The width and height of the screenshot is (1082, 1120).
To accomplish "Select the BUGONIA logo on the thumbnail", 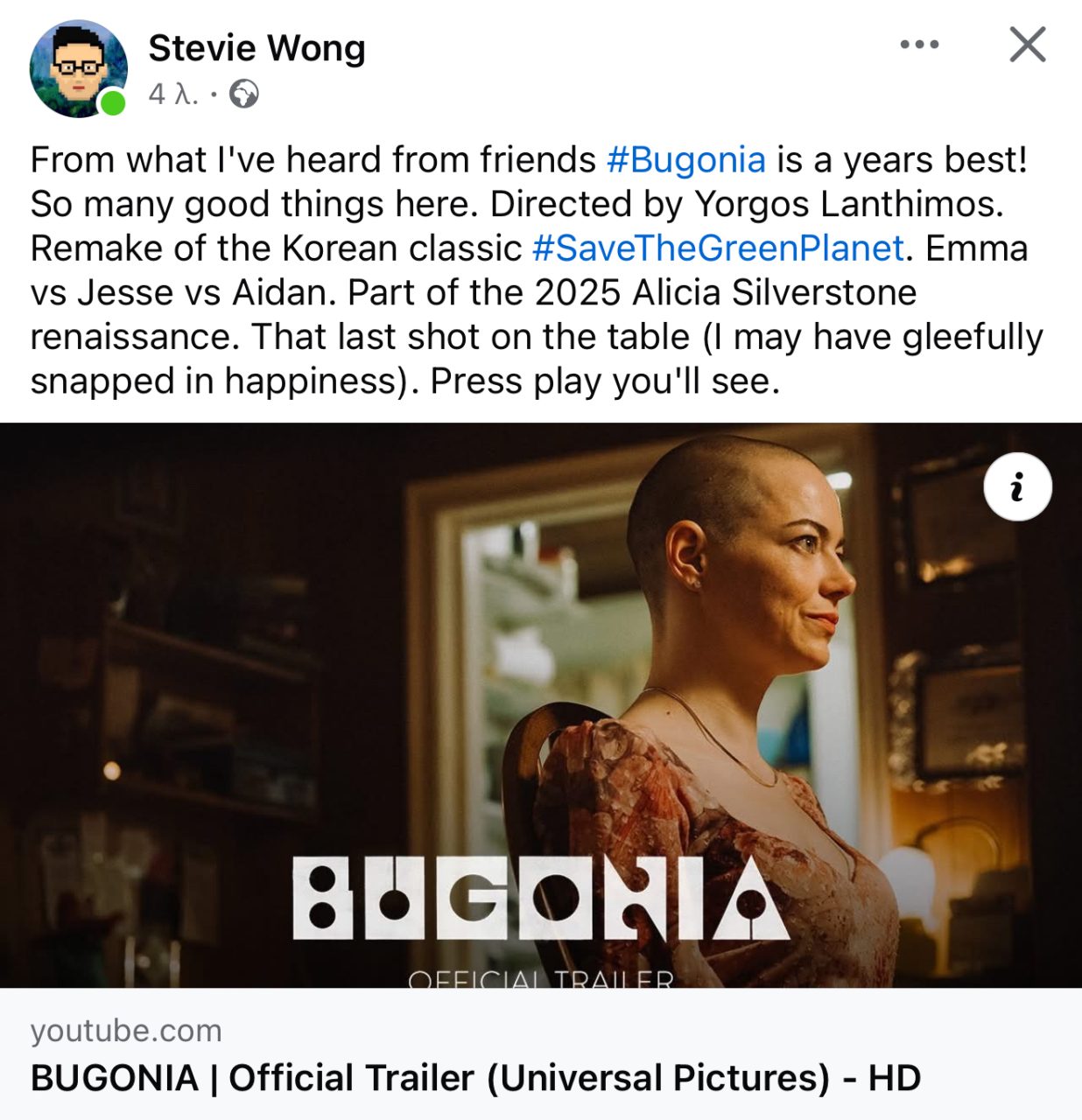I will point(541,898).
